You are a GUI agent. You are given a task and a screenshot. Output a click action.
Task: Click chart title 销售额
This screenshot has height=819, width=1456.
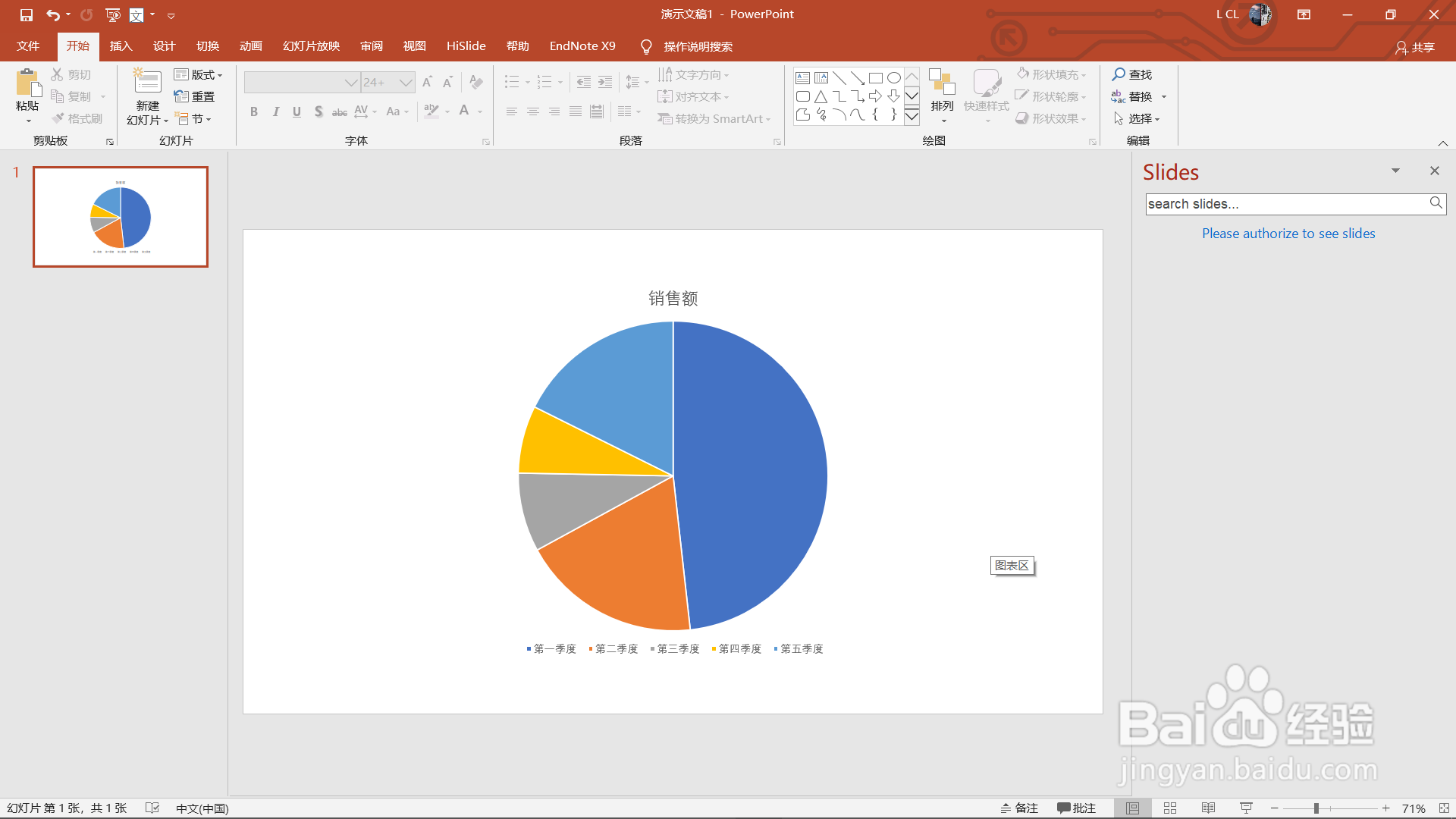[x=673, y=298]
